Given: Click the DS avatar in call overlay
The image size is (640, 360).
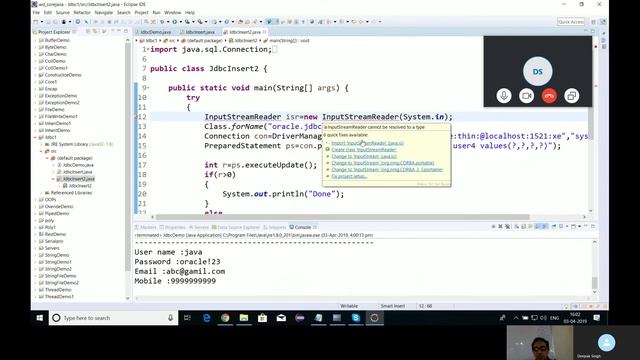Looking at the screenshot, I should pos(538,71).
